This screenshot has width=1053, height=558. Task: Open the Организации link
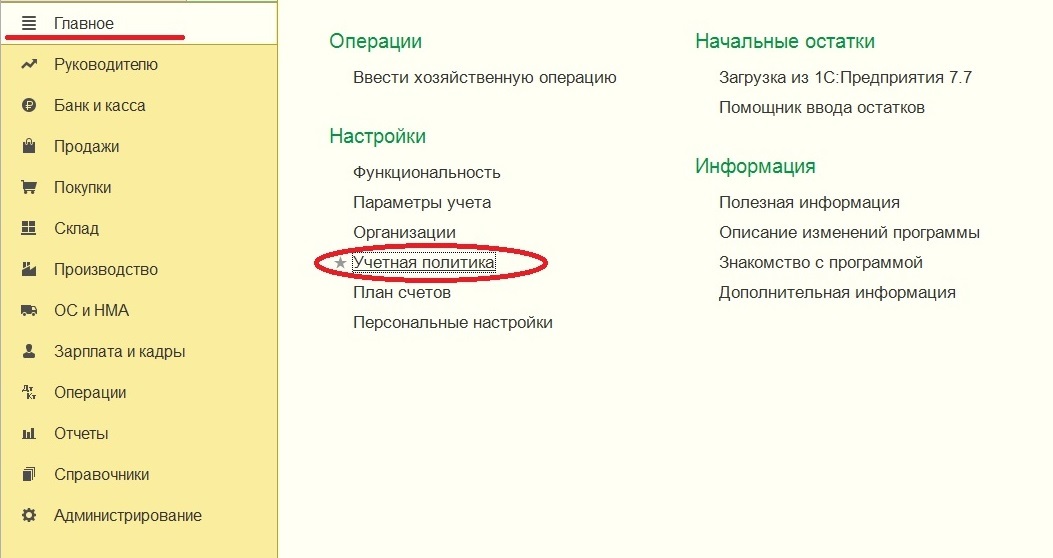[404, 232]
